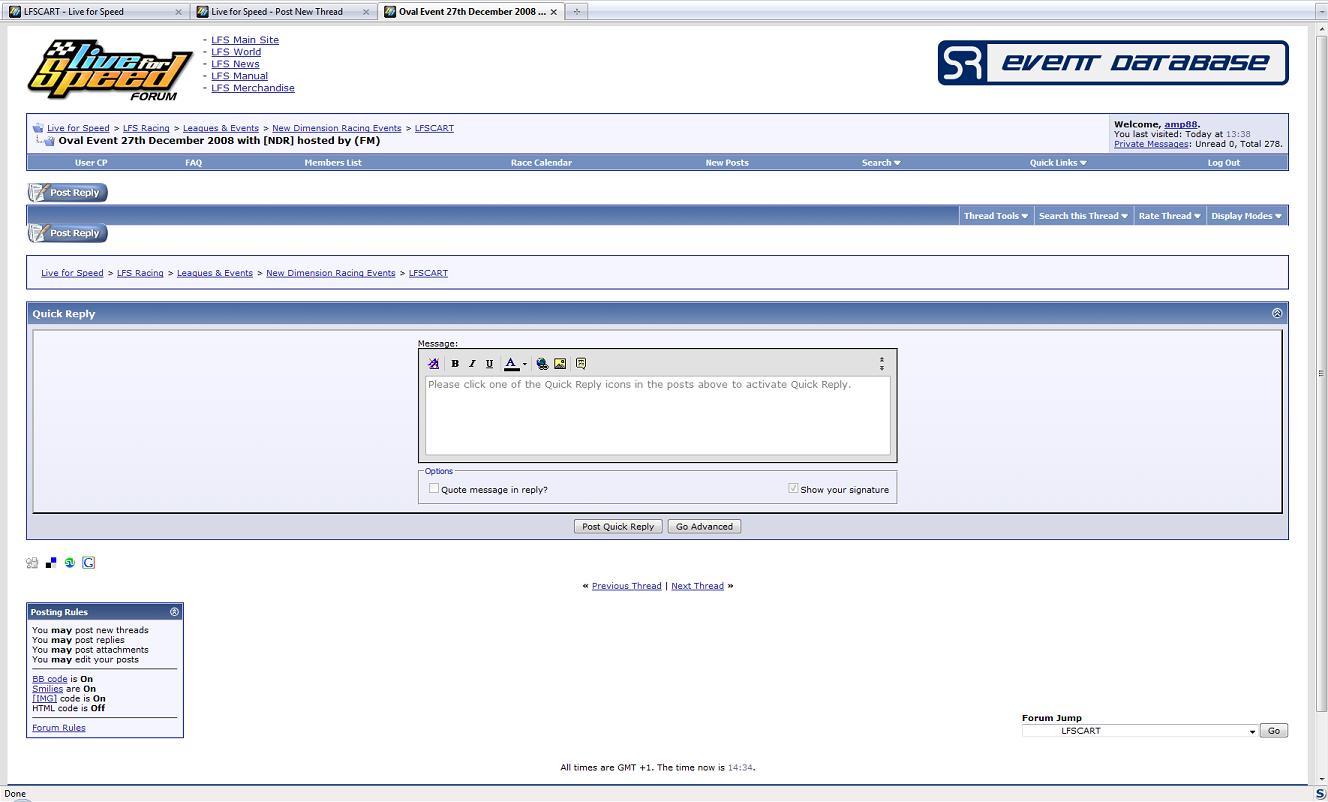Open User CP in navigation bar
Screen dimensions: 1328x802
[x=91, y=163]
